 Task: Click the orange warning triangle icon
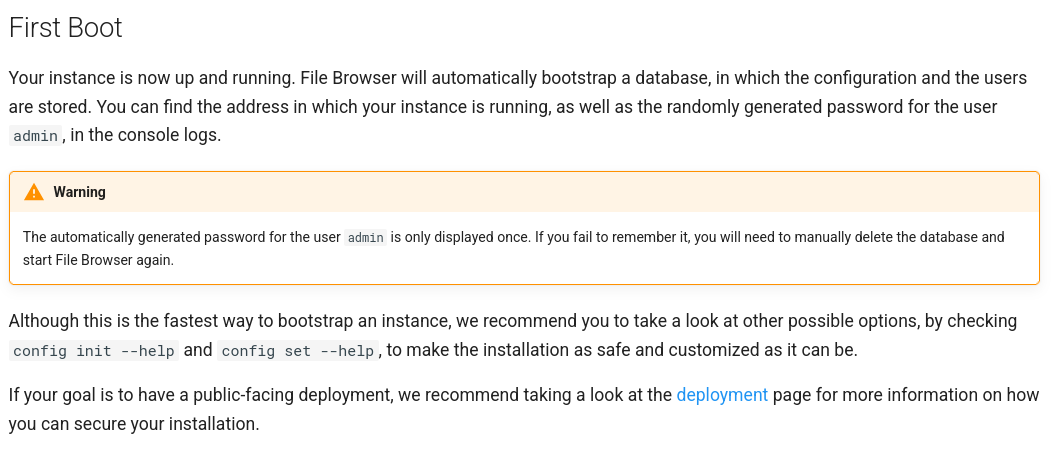(x=34, y=192)
